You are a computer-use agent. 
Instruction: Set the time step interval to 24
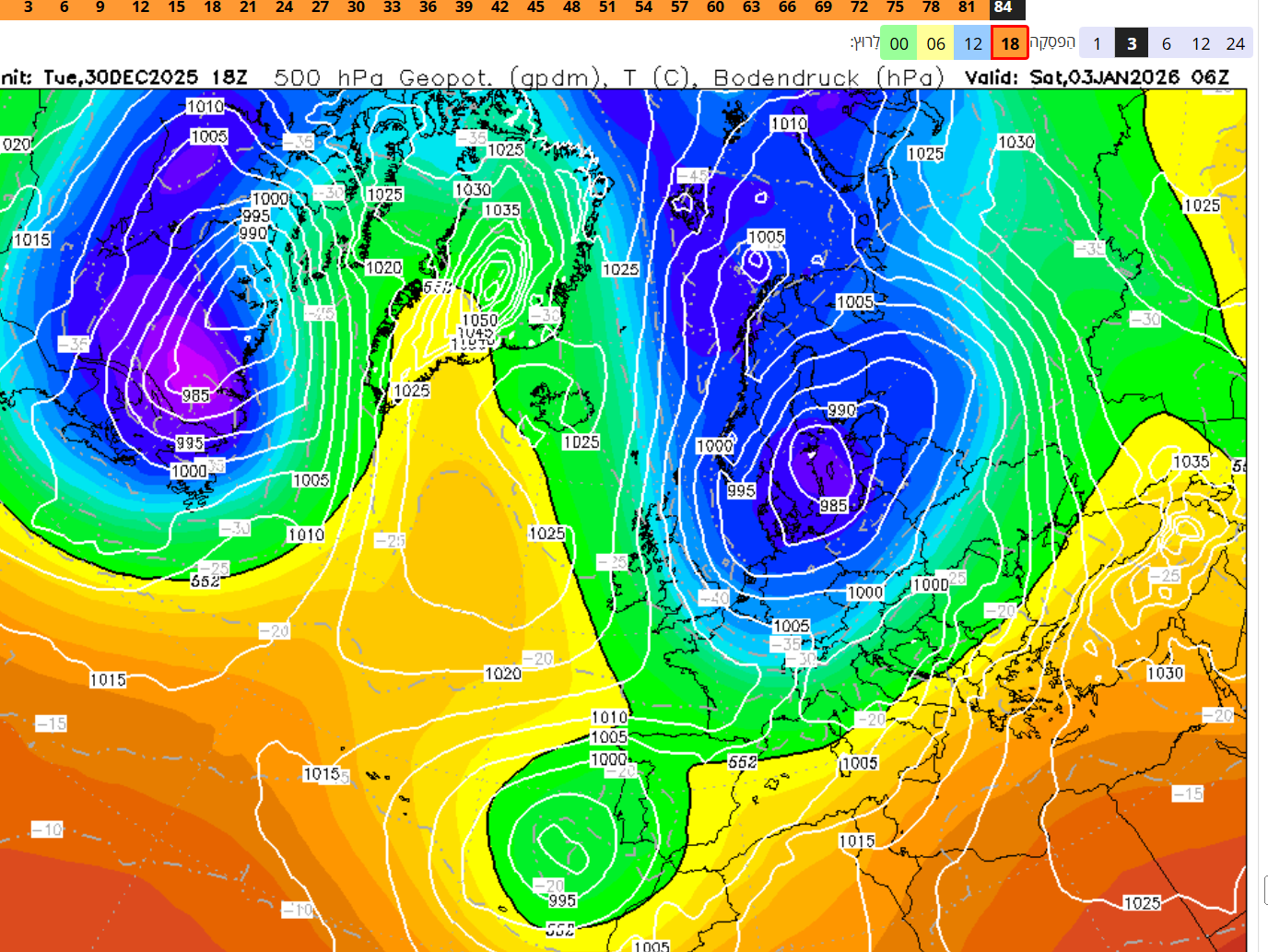(1236, 43)
